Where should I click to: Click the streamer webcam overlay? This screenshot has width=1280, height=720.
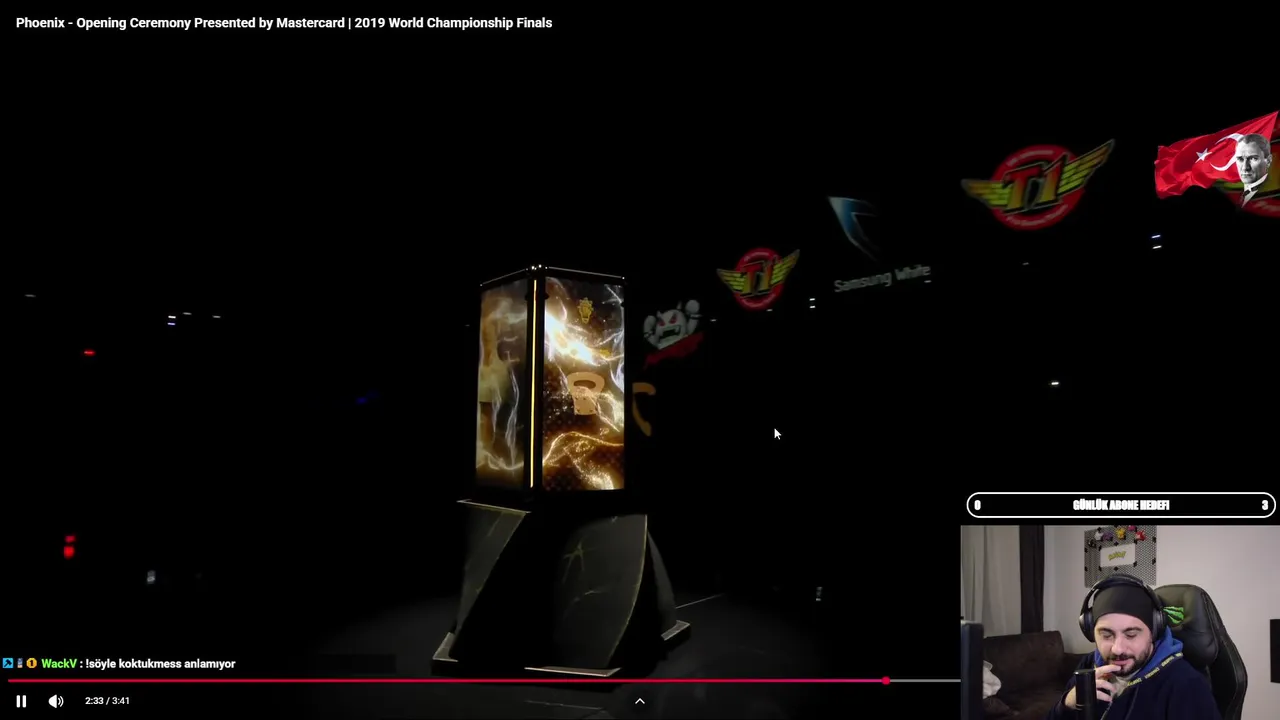[x=1120, y=622]
